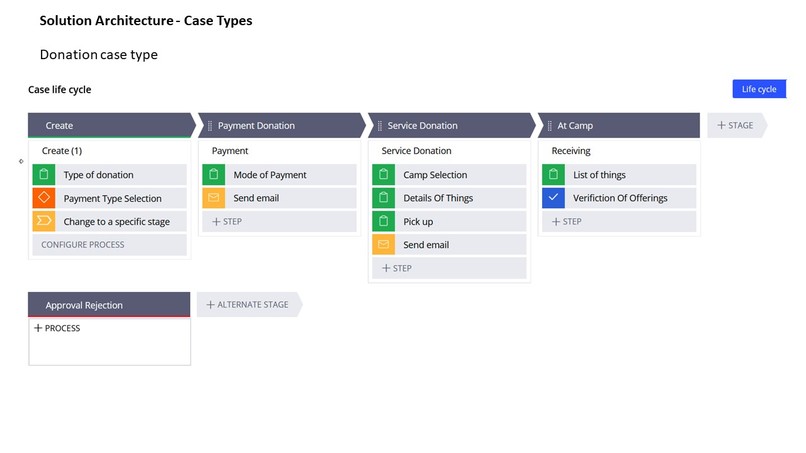The image size is (806, 453).
Task: Select the Create stage header
Action: [110, 126]
